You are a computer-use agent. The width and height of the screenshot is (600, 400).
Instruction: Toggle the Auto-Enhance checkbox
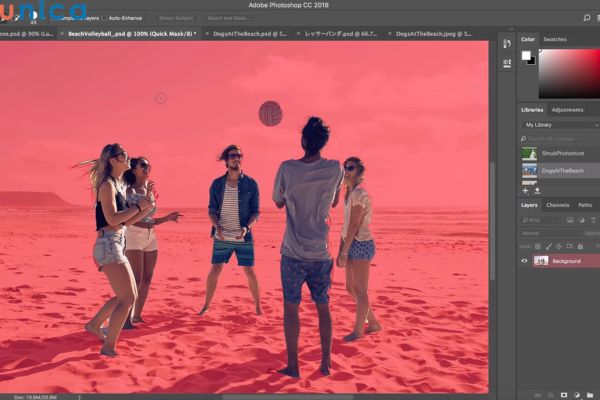pyautogui.click(x=105, y=18)
